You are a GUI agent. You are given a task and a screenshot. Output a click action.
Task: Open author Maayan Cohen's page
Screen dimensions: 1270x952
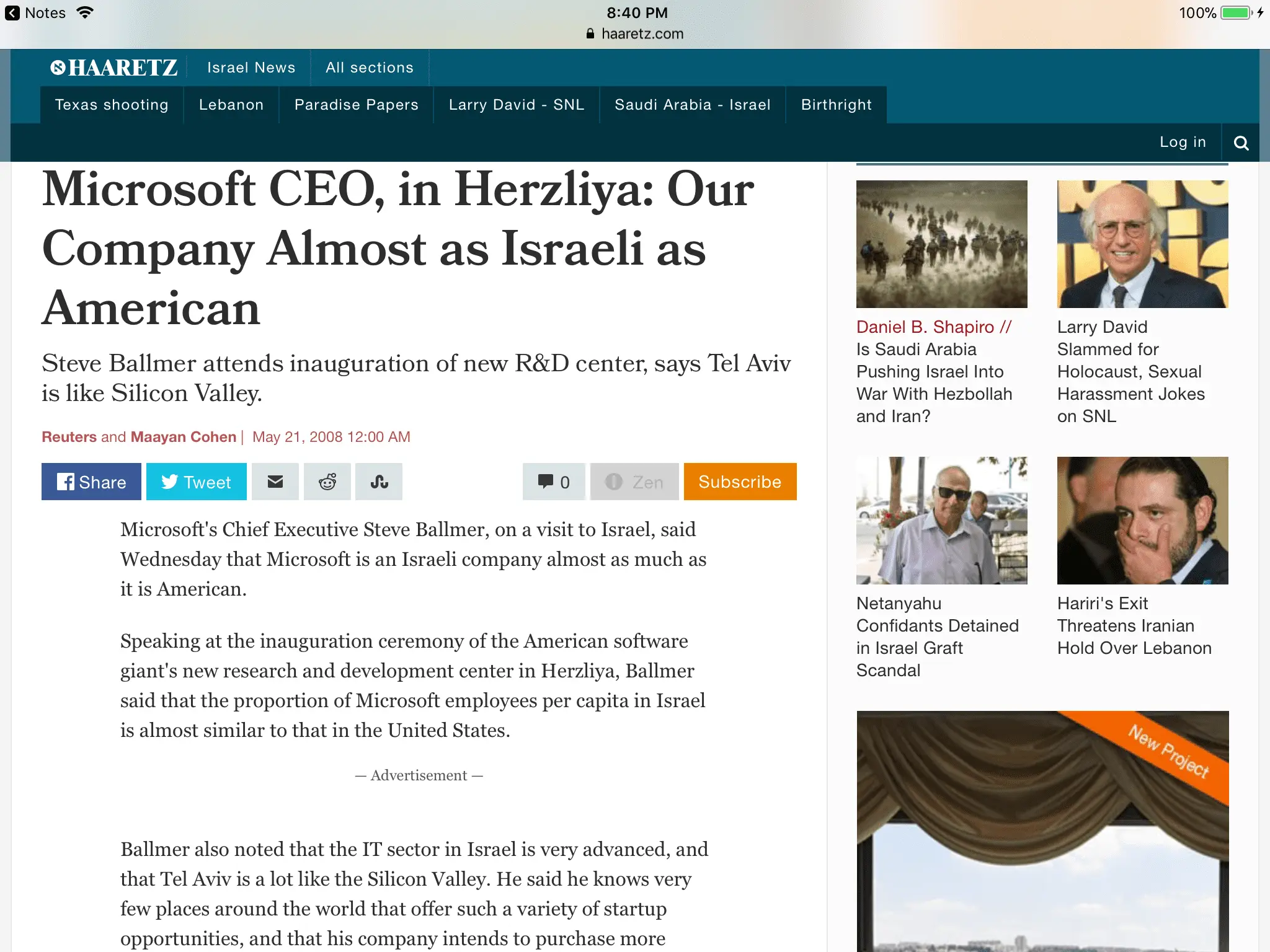pyautogui.click(x=183, y=437)
